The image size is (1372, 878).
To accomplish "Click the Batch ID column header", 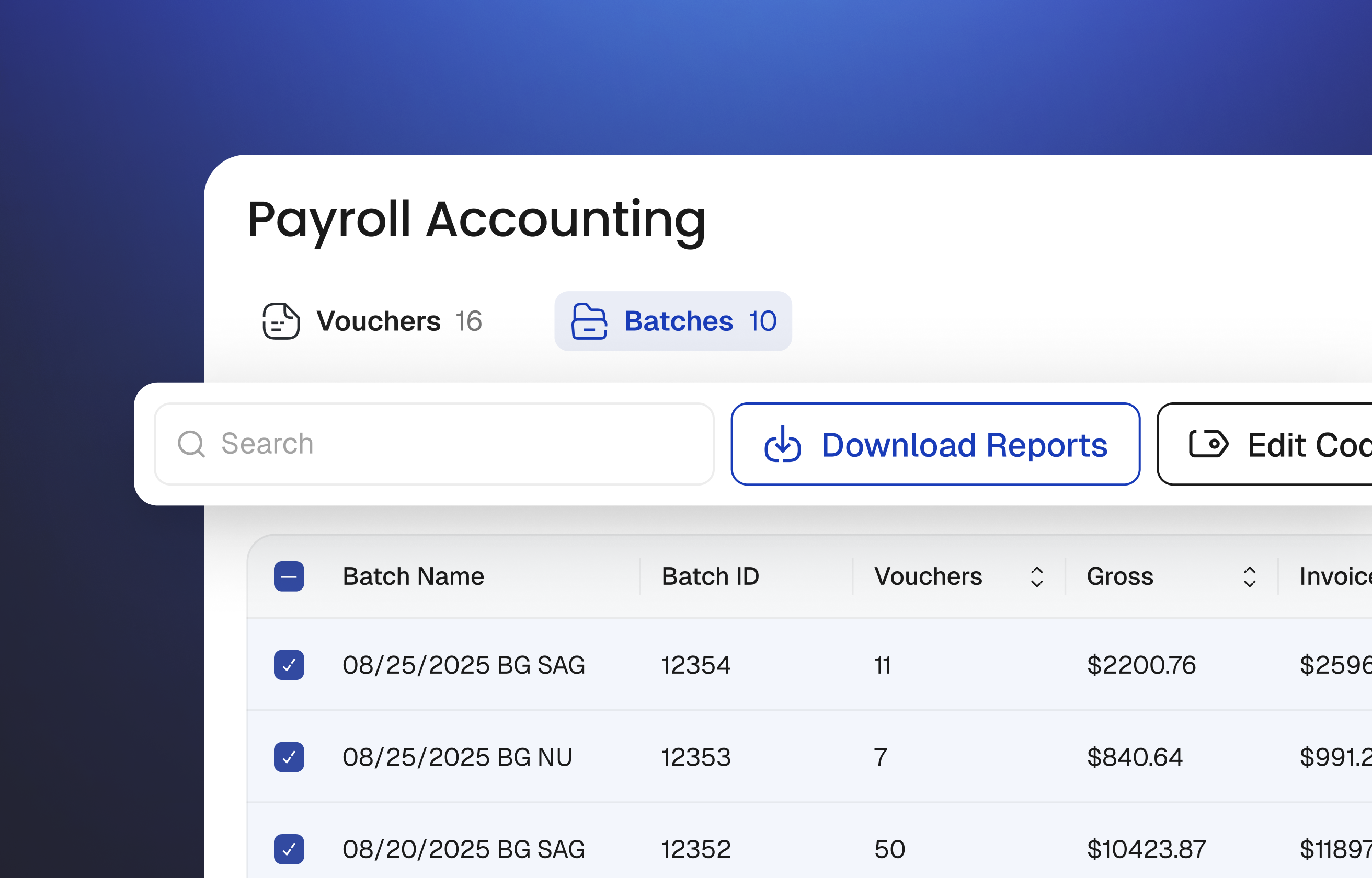I will [711, 576].
